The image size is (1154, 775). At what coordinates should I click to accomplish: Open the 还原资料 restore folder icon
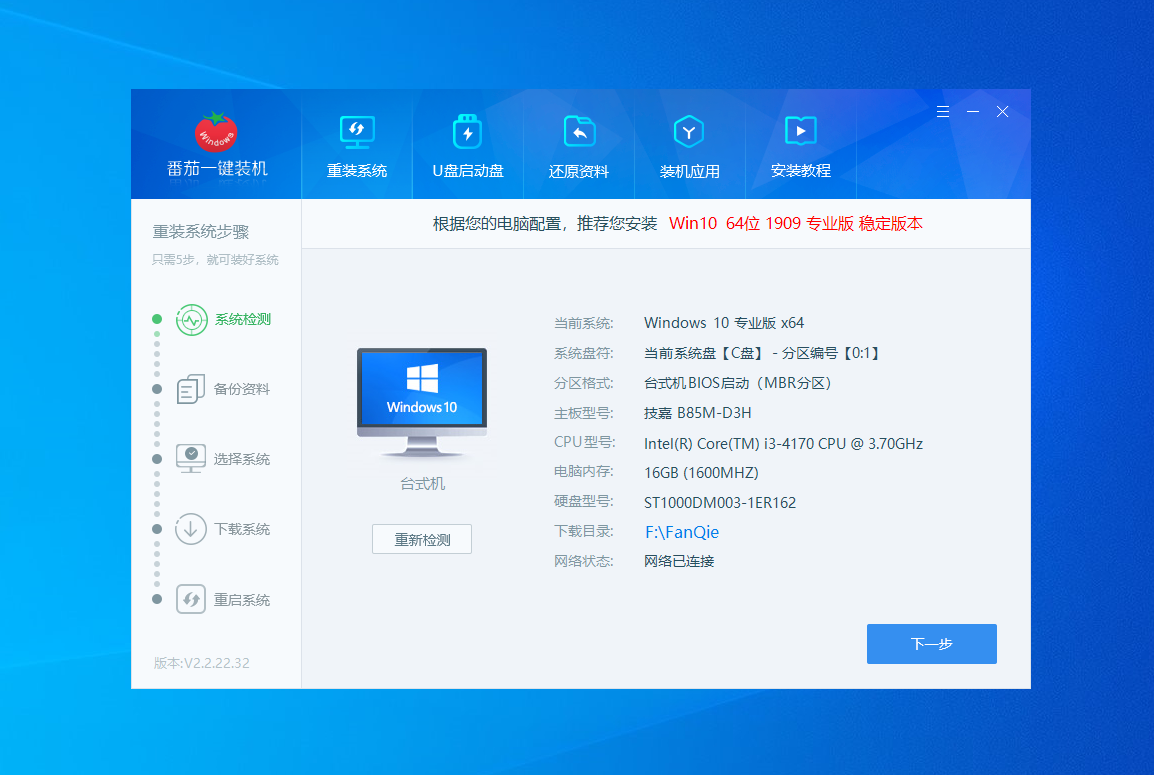(579, 132)
